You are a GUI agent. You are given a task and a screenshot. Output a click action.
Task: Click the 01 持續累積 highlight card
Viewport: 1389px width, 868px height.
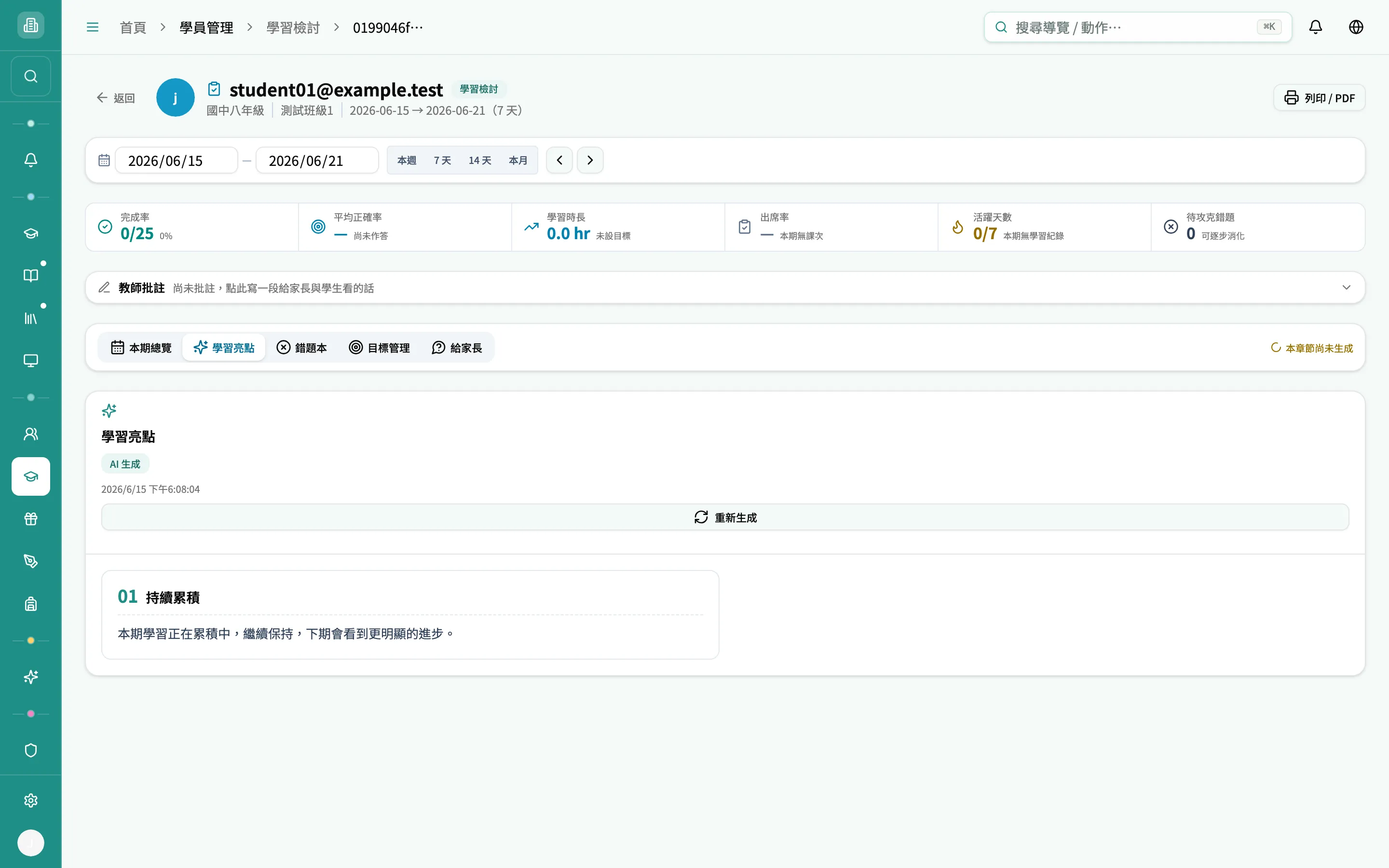(410, 615)
